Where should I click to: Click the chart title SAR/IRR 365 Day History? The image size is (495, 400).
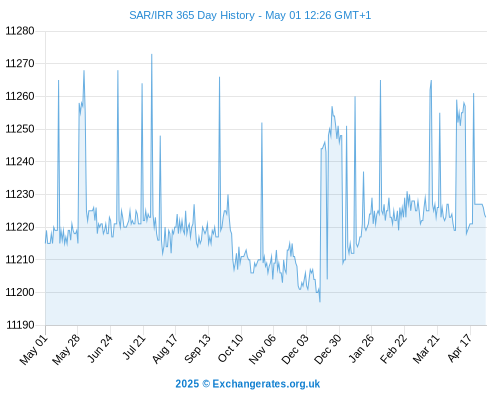coord(192,15)
